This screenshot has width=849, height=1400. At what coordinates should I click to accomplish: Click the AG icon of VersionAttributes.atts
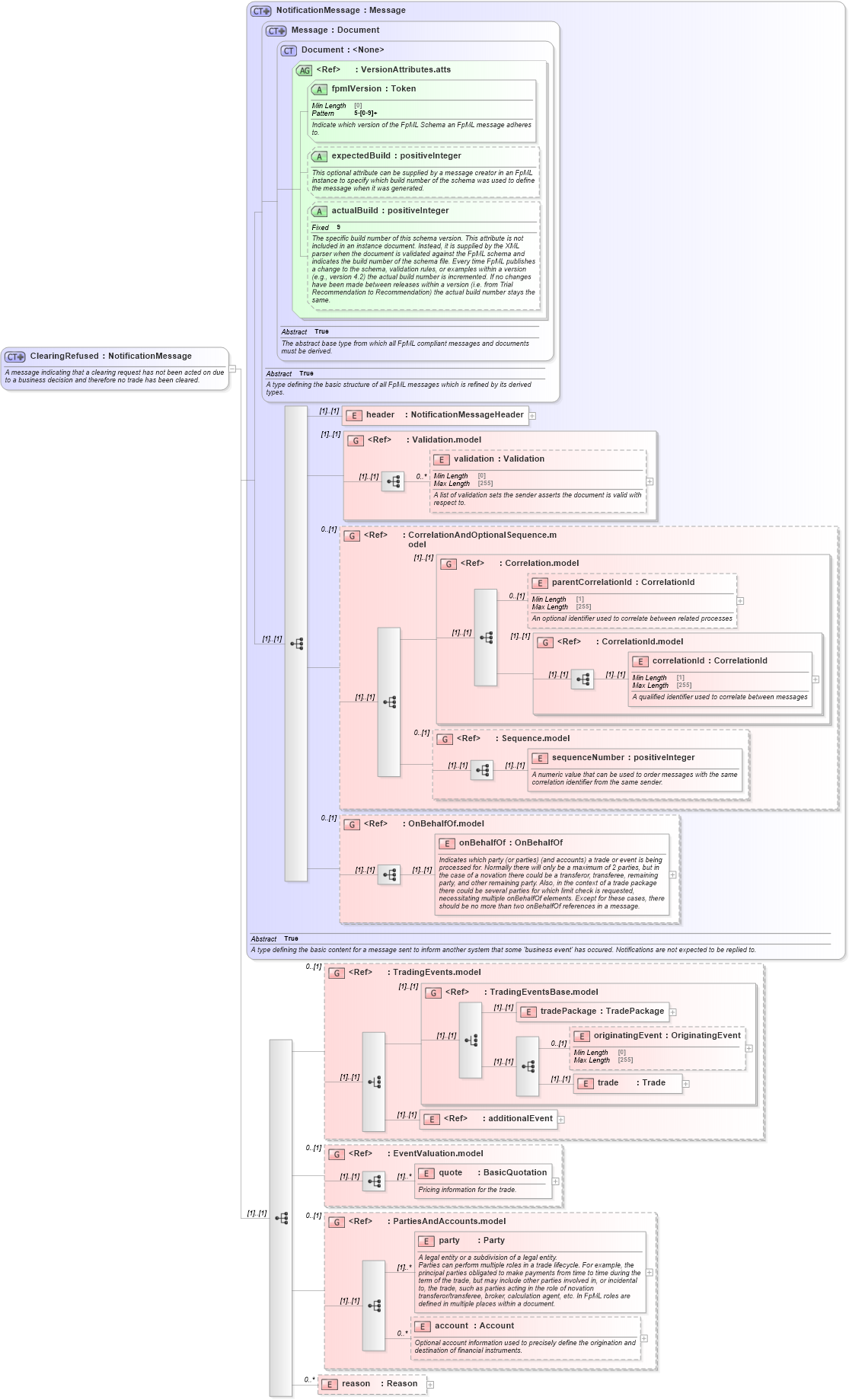pos(305,70)
